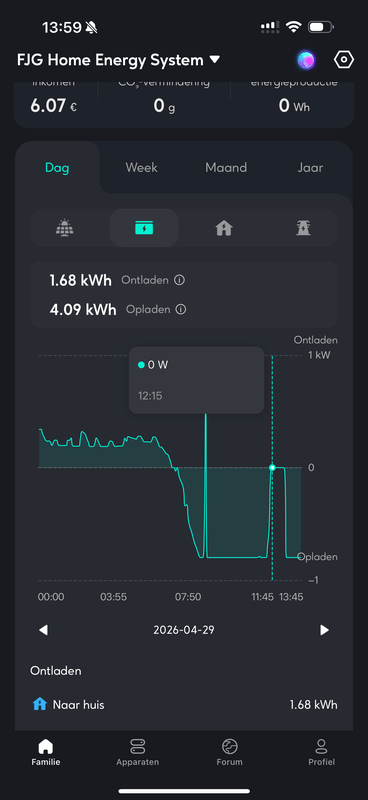This screenshot has width=368, height=800.
Task: Switch to the Week tab
Action: [141, 167]
